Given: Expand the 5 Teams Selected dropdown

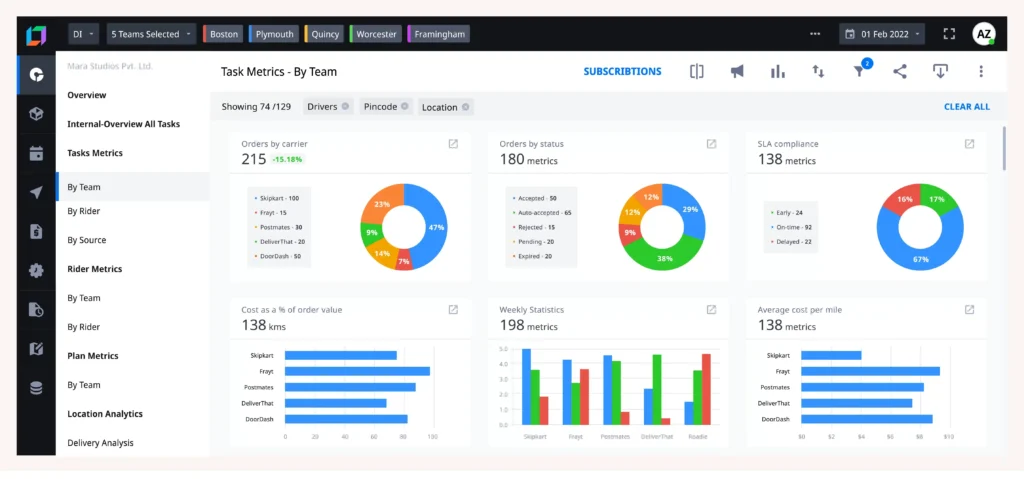Looking at the screenshot, I should coord(151,34).
